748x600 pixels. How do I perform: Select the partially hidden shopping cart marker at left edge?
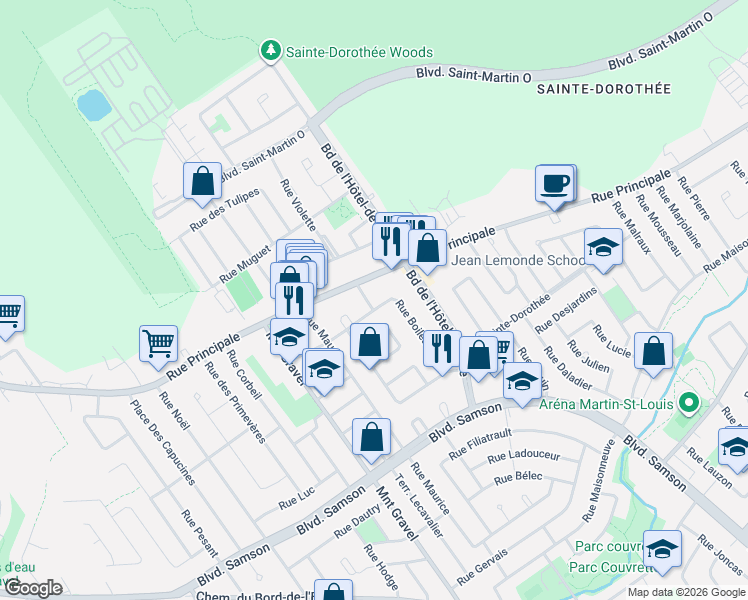[10, 315]
